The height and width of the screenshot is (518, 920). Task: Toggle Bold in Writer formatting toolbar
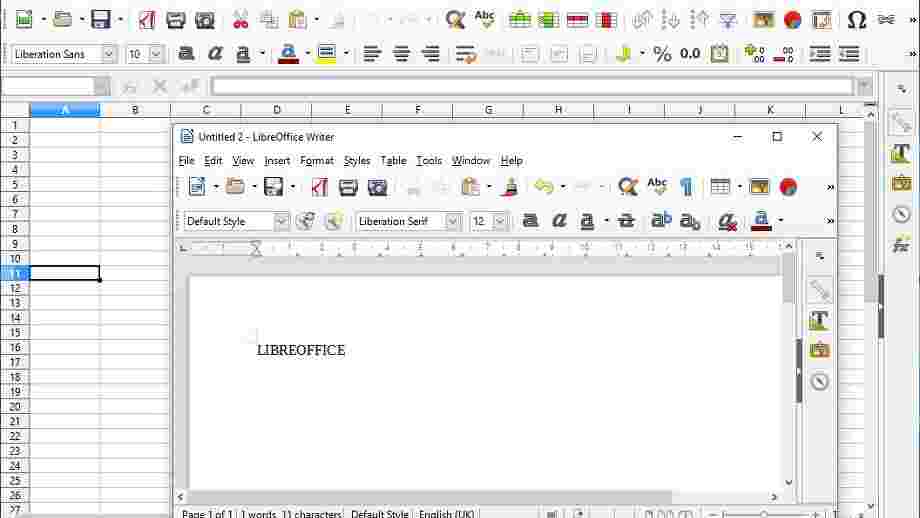coord(530,221)
